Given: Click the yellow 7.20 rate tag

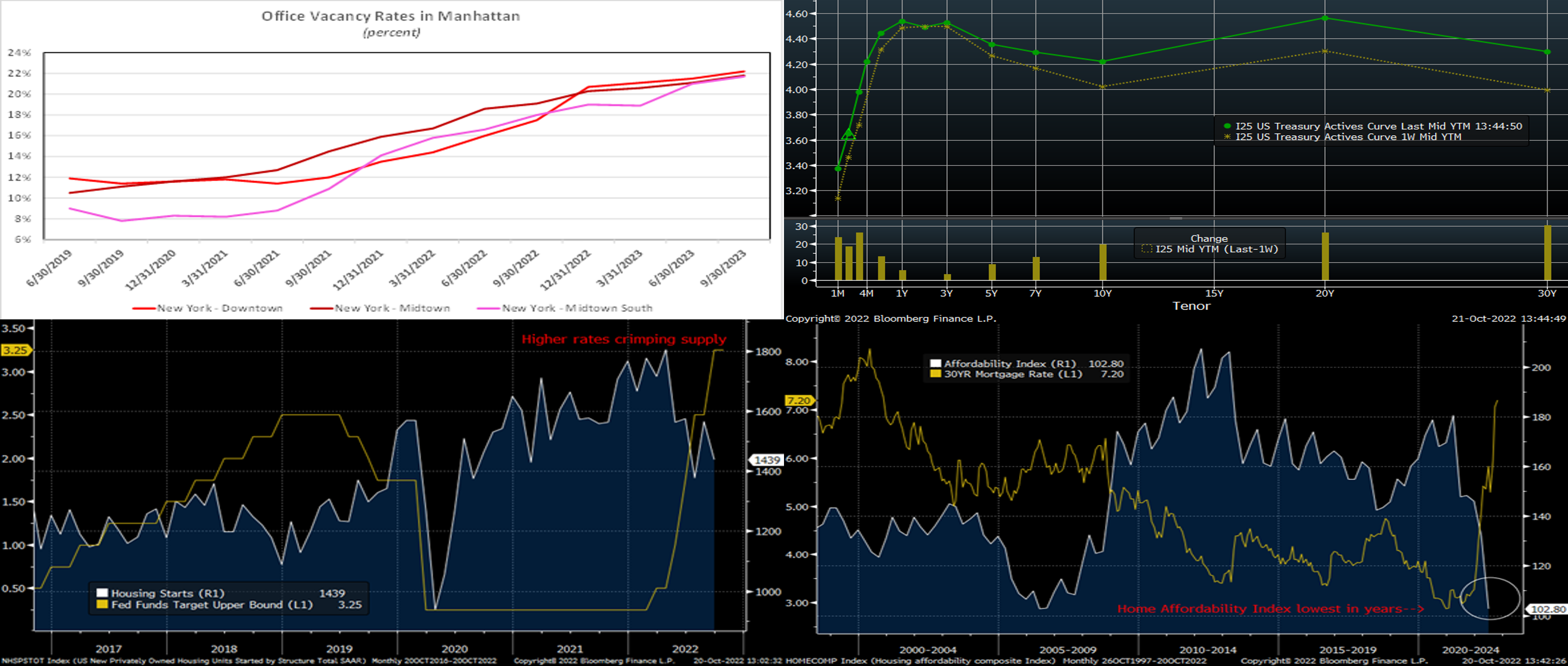Looking at the screenshot, I should (x=798, y=400).
